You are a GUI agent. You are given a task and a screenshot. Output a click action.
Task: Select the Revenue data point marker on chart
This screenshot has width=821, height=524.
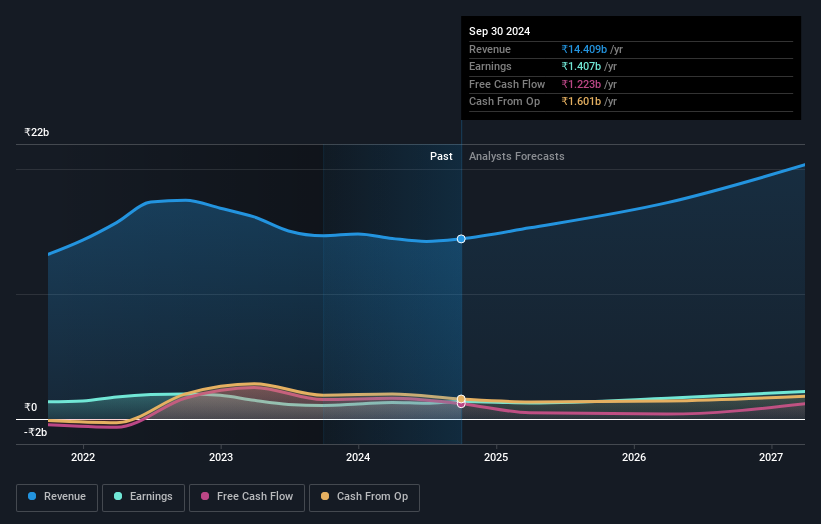click(461, 239)
